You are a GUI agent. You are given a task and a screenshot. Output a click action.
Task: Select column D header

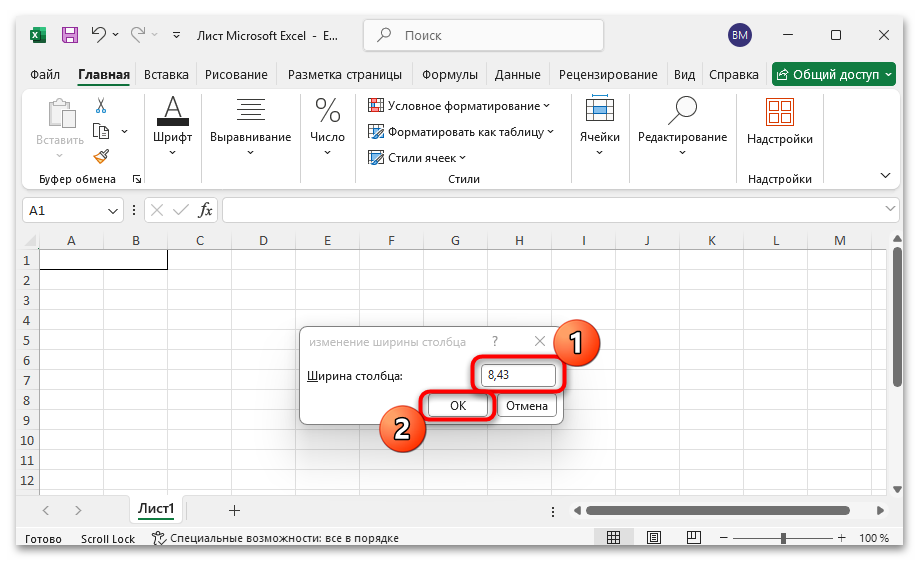(x=263, y=240)
